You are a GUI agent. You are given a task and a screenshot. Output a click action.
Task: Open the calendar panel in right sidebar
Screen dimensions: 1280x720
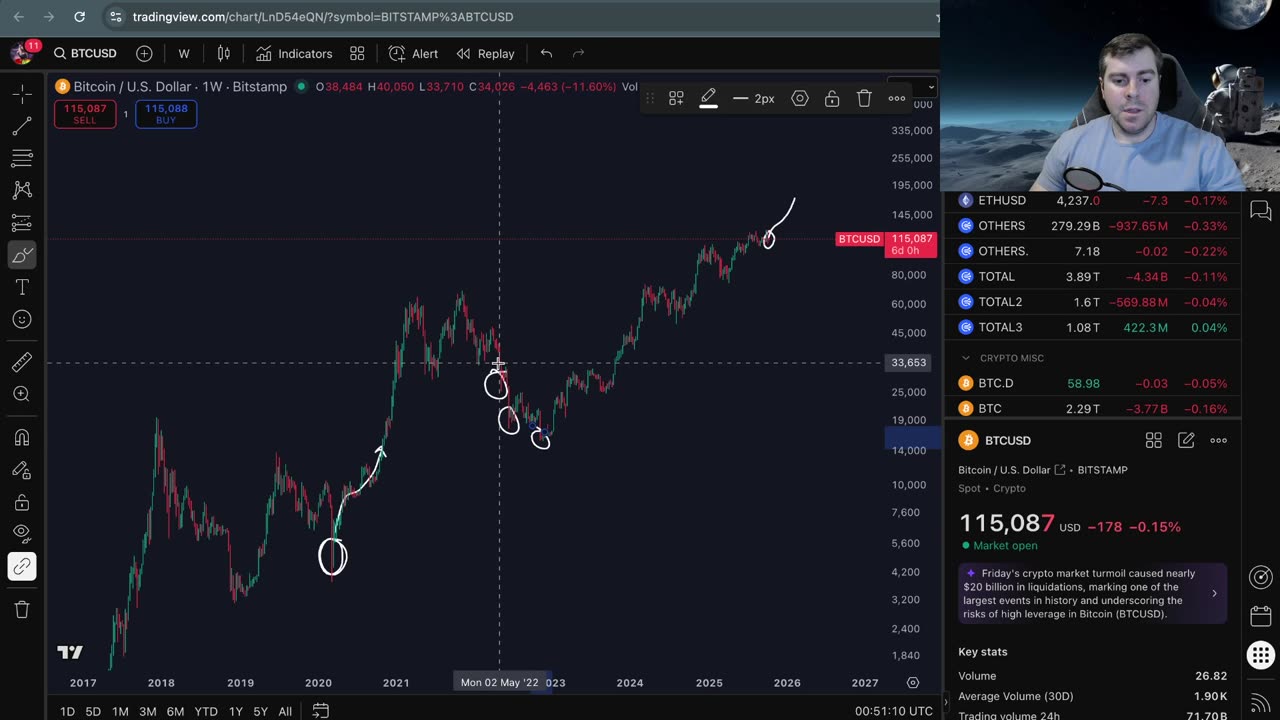click(x=1261, y=616)
